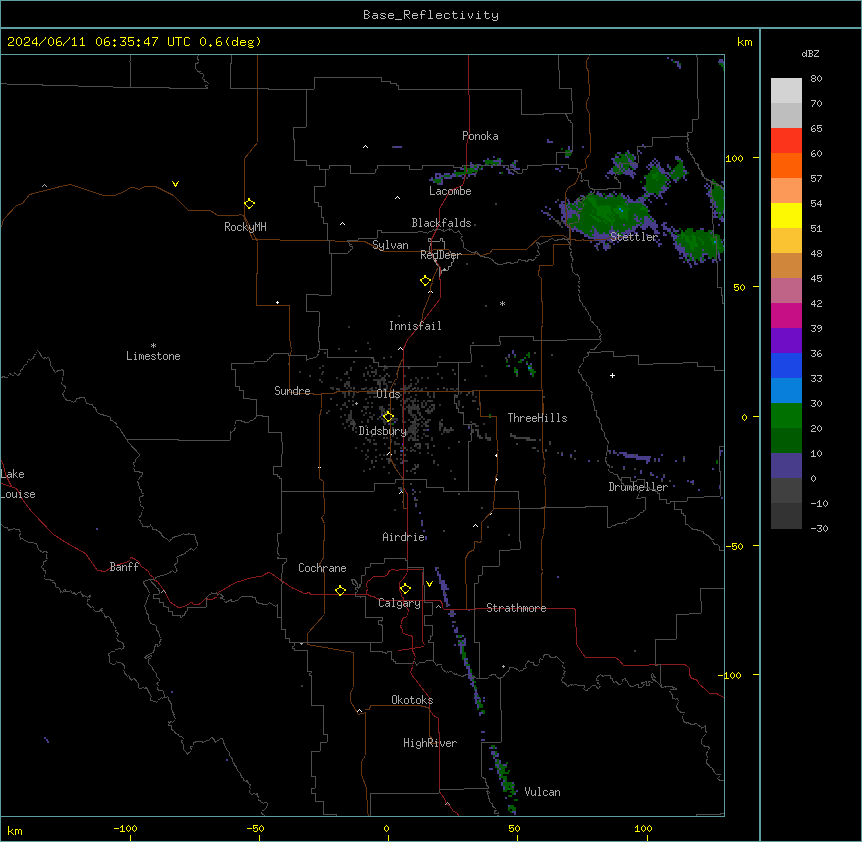862x842 pixels.
Task: Click the Banff label
Action: (x=124, y=567)
